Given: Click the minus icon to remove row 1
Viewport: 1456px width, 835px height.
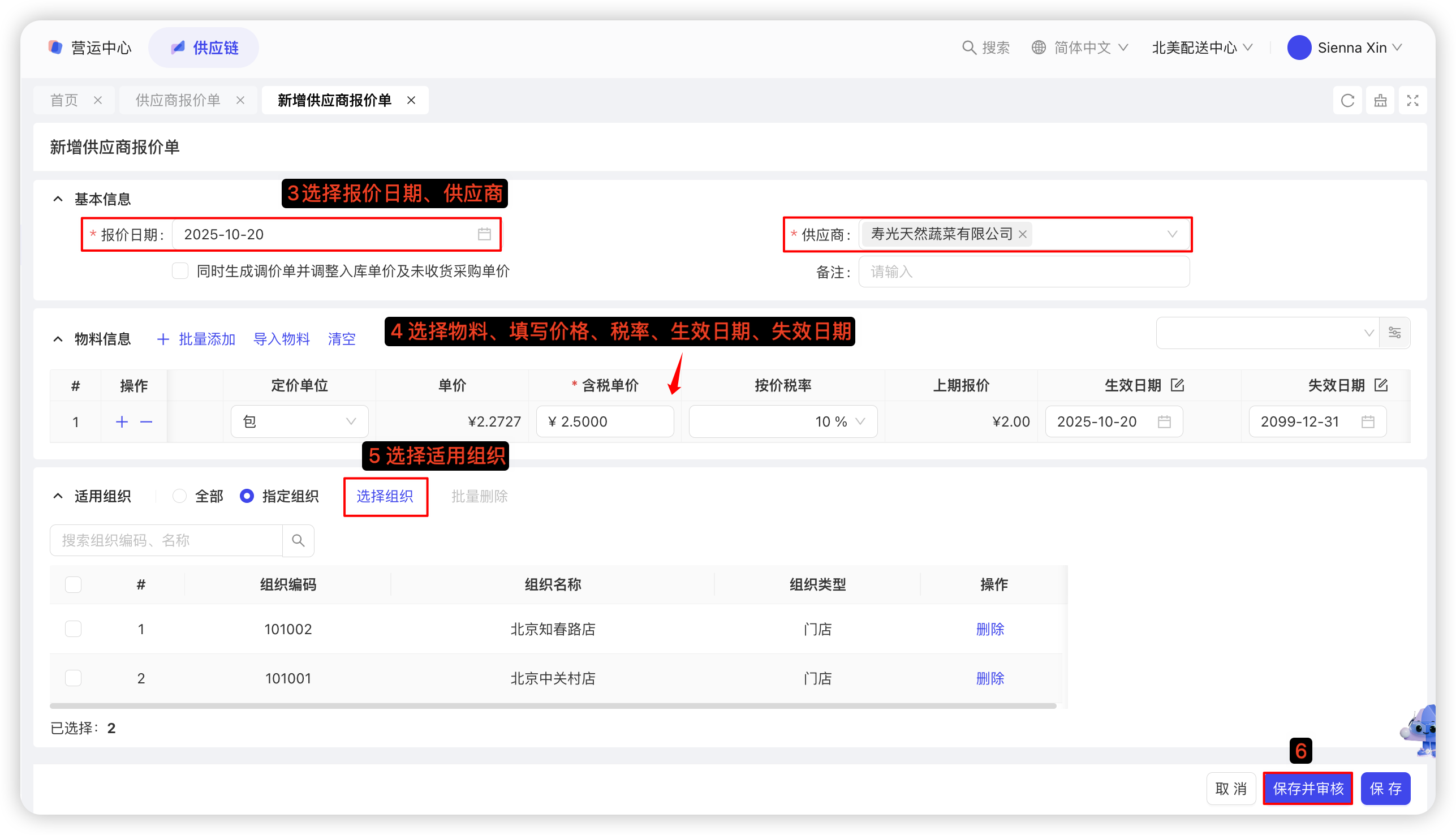Looking at the screenshot, I should click(147, 422).
